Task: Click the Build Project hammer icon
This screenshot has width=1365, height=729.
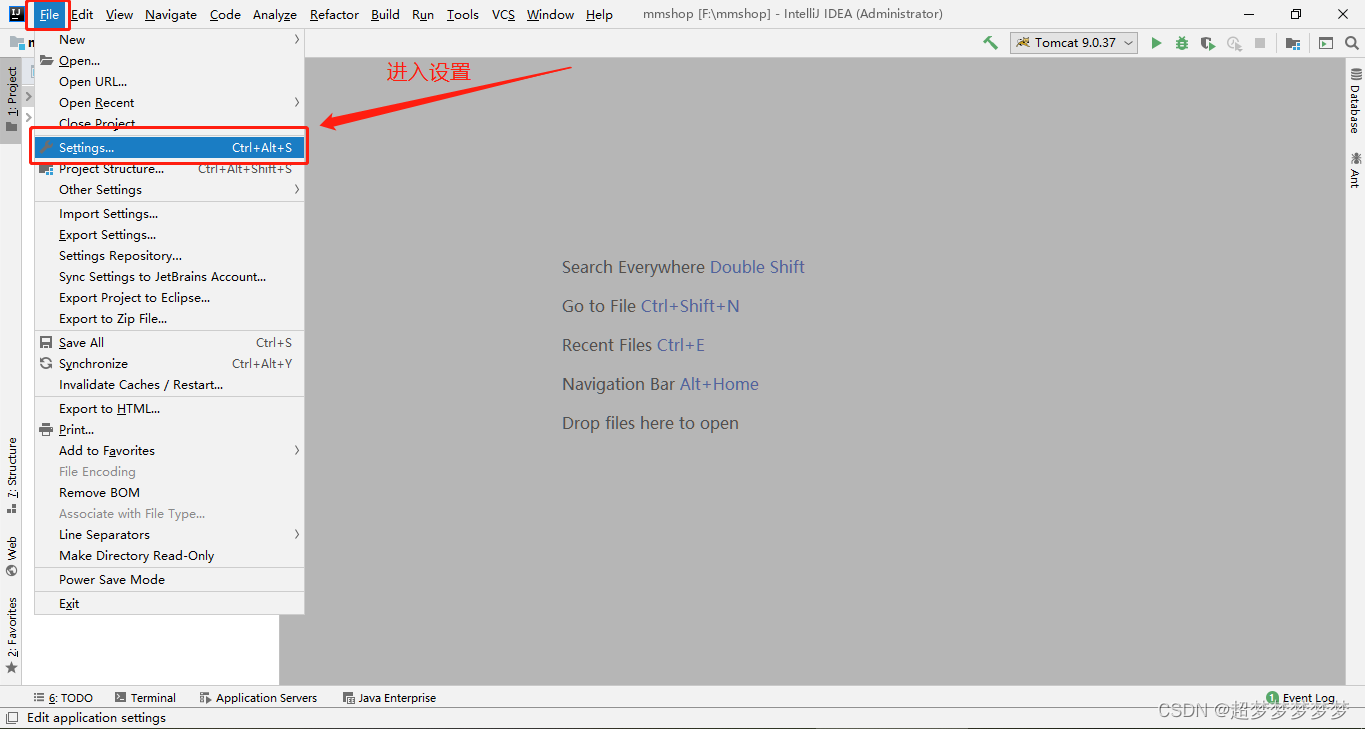Action: click(990, 43)
